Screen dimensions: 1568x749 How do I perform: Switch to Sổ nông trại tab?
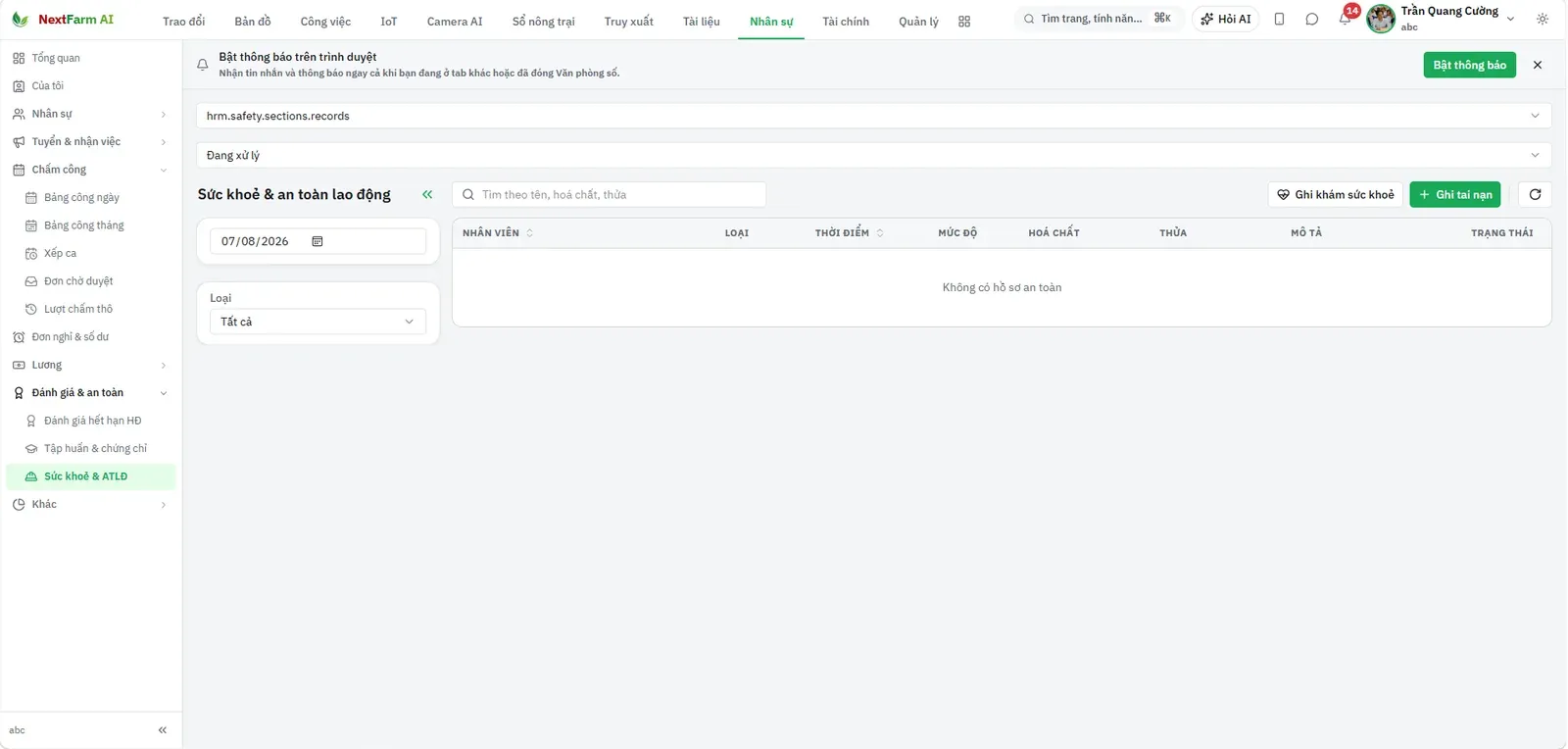[x=544, y=22]
